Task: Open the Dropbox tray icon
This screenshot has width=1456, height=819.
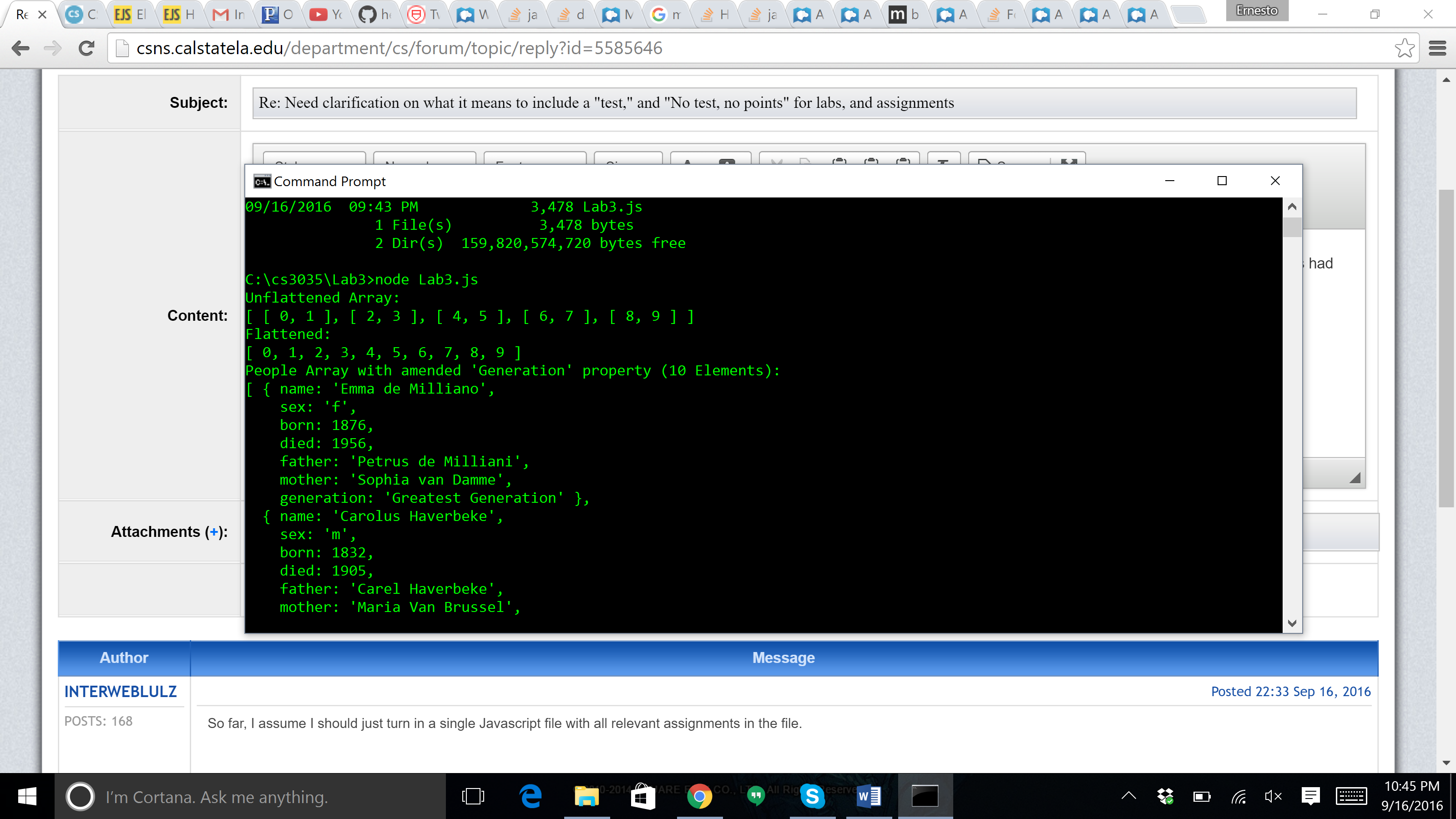Action: tap(1165, 796)
